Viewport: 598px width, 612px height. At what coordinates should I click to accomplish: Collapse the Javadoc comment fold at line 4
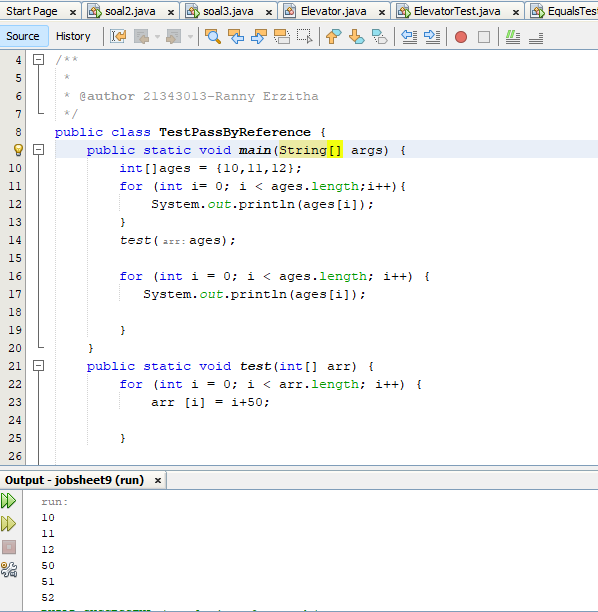coord(38,60)
